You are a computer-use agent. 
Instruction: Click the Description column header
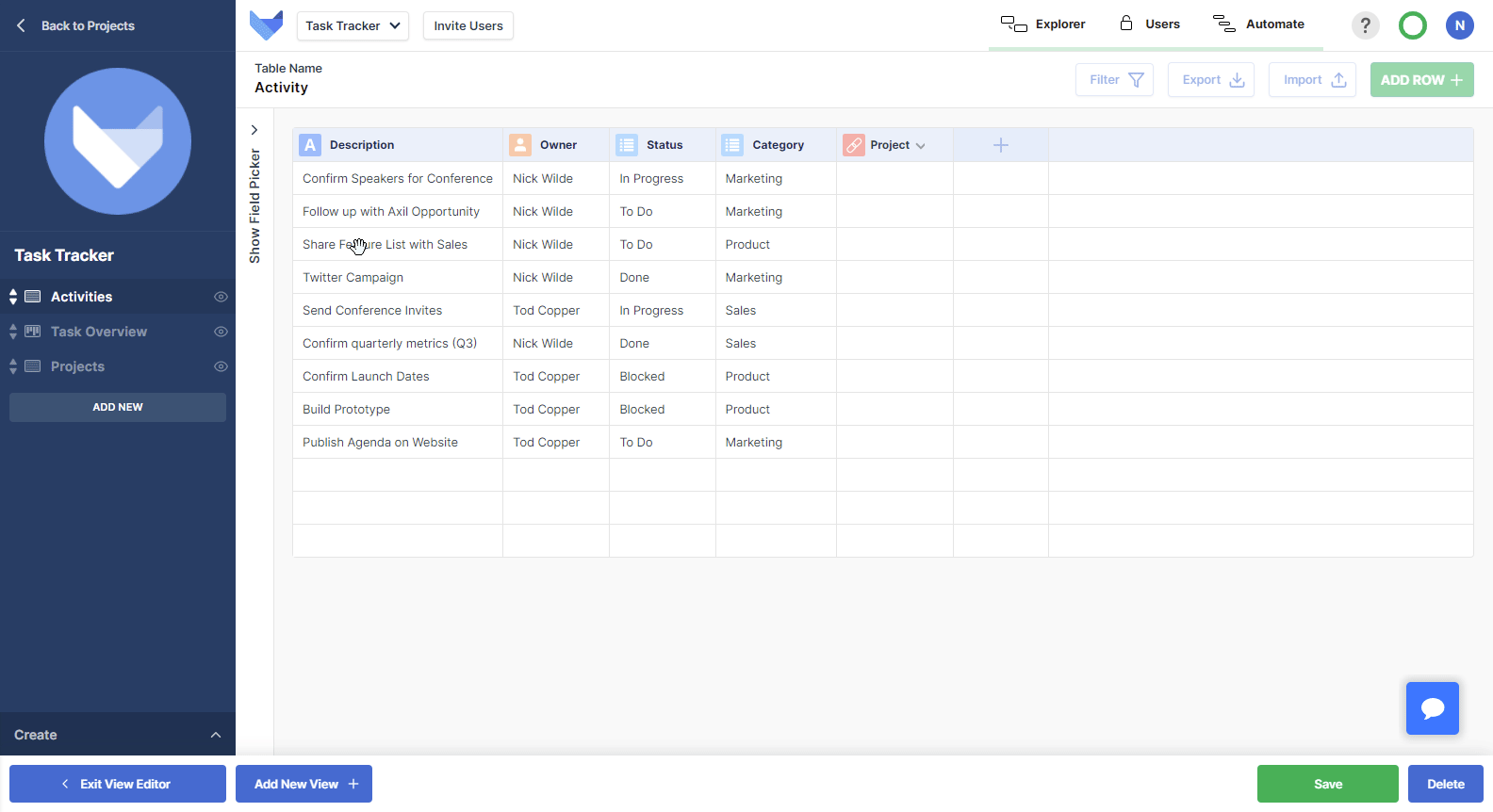click(x=398, y=145)
